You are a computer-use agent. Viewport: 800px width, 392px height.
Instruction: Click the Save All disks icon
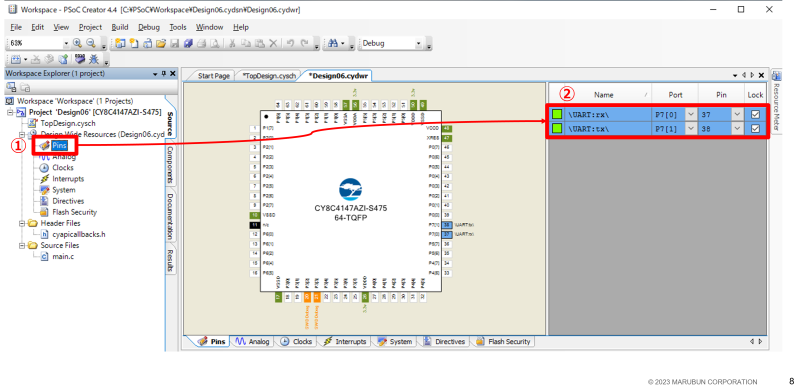[188, 43]
